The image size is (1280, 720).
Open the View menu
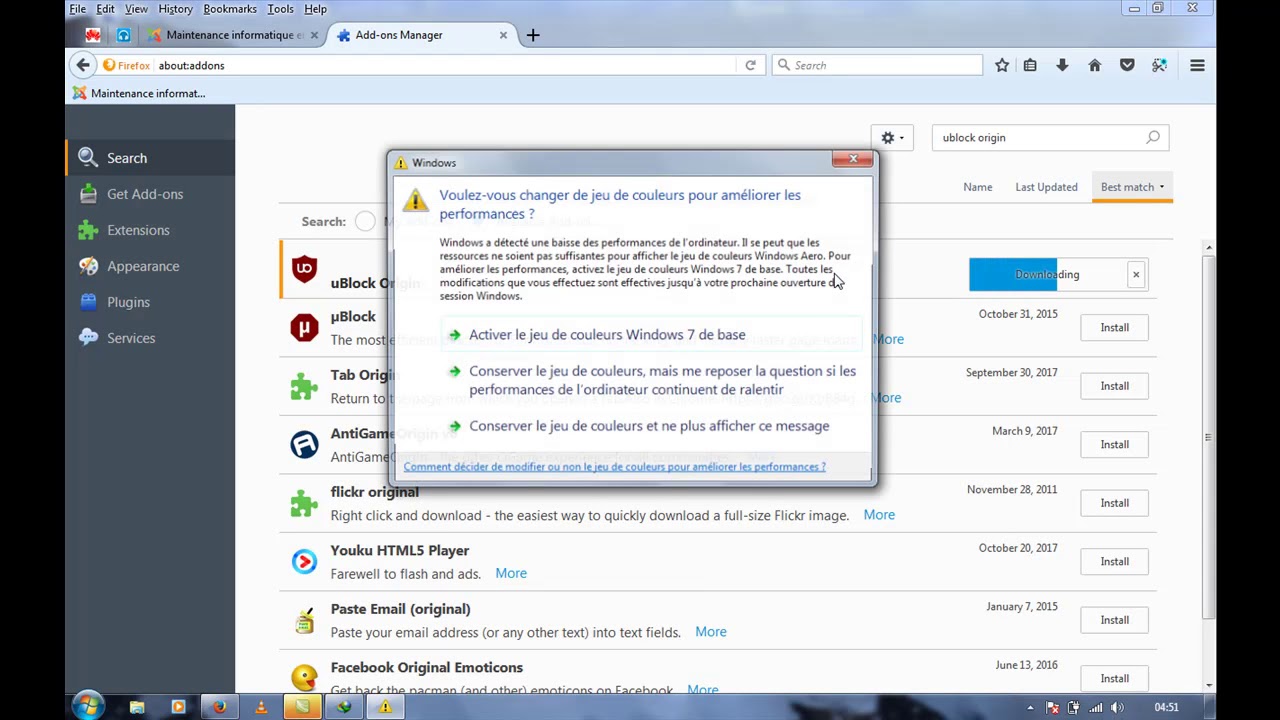coord(136,9)
